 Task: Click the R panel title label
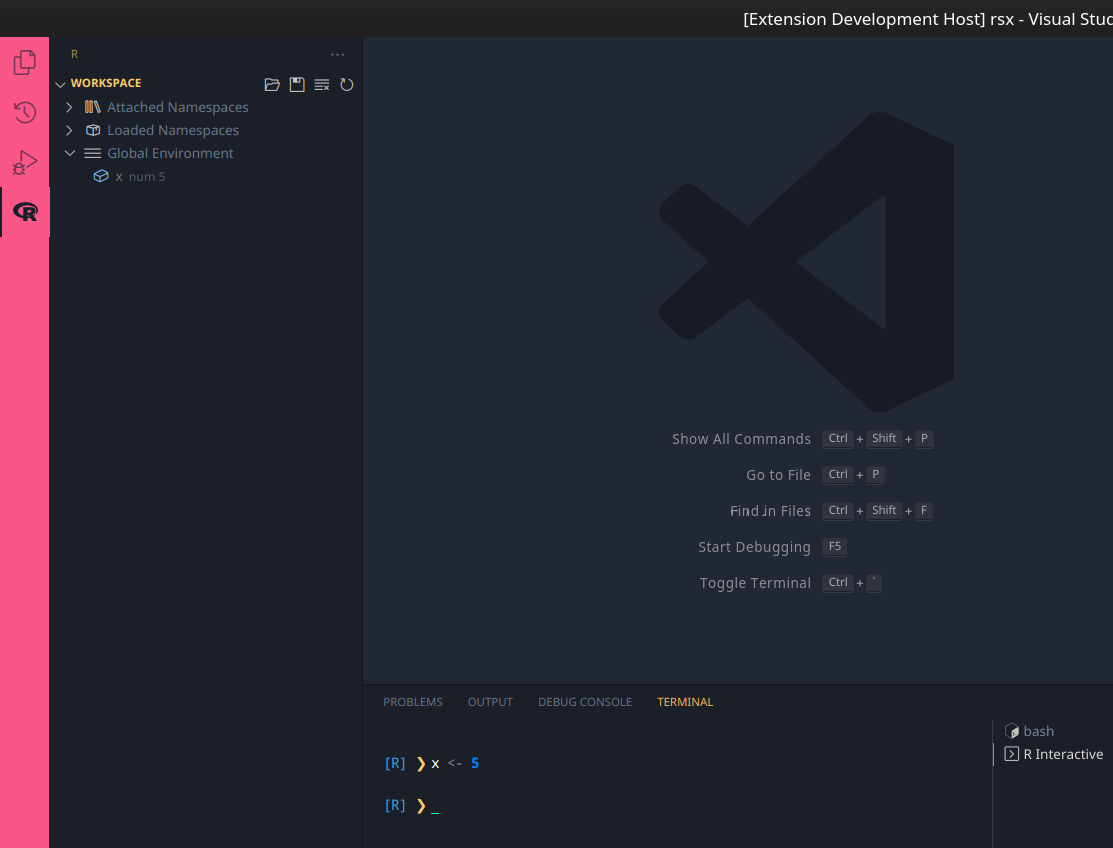75,55
